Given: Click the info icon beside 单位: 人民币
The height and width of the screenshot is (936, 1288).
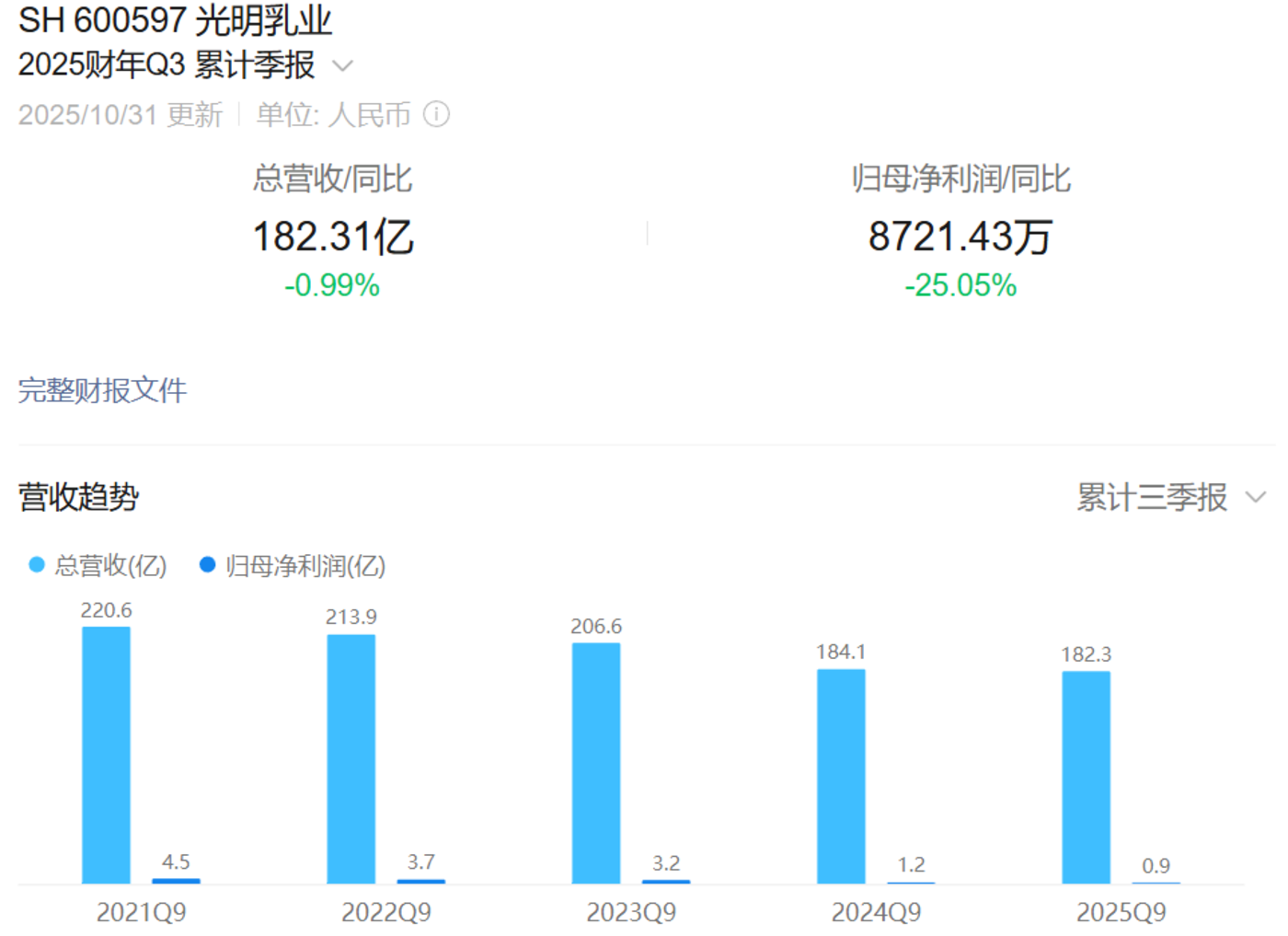Looking at the screenshot, I should pyautogui.click(x=436, y=114).
